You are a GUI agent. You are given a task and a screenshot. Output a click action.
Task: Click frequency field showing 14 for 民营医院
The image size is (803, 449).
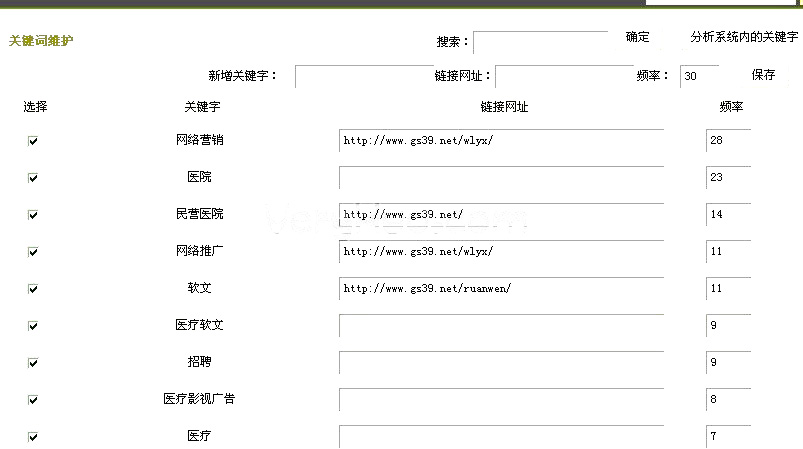pos(727,215)
